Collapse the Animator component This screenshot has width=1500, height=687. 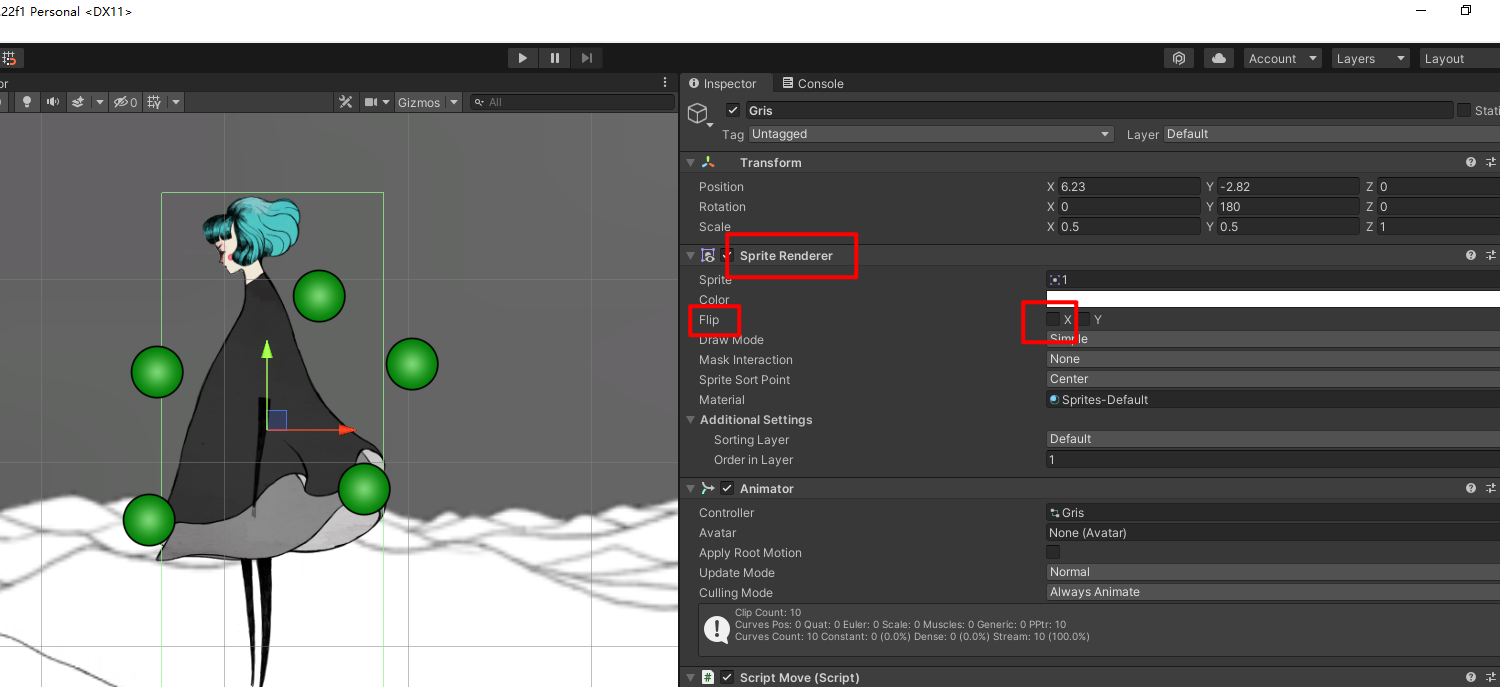(x=690, y=488)
